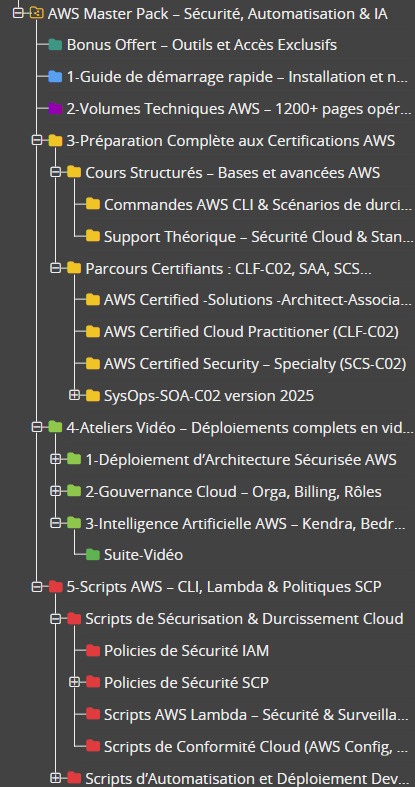Open Support Théorique – Sécurité Cloud folder
Viewport: 415px width, 787px height.
[259, 236]
